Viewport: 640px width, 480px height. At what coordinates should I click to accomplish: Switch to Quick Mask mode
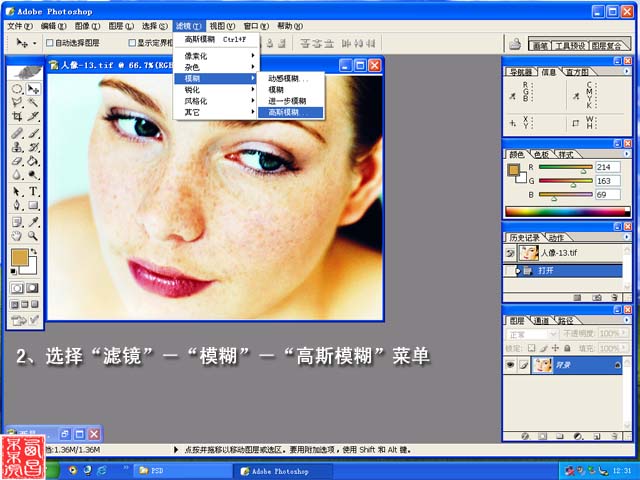click(32, 288)
